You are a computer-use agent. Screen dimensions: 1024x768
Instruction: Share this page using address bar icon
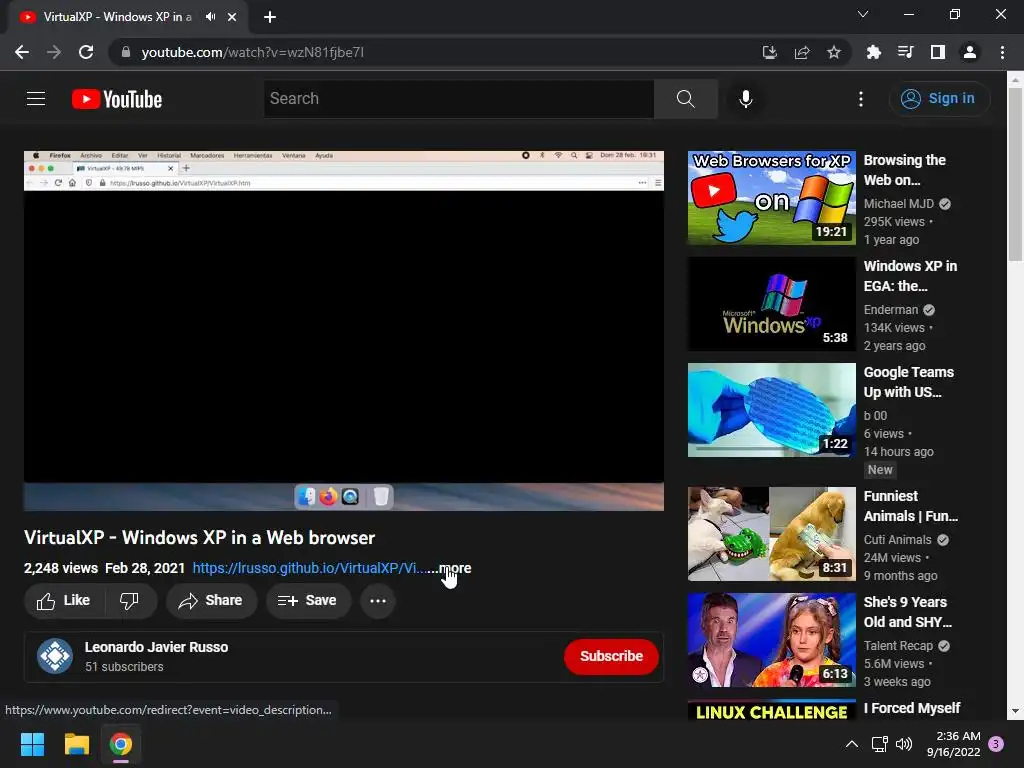(x=802, y=52)
